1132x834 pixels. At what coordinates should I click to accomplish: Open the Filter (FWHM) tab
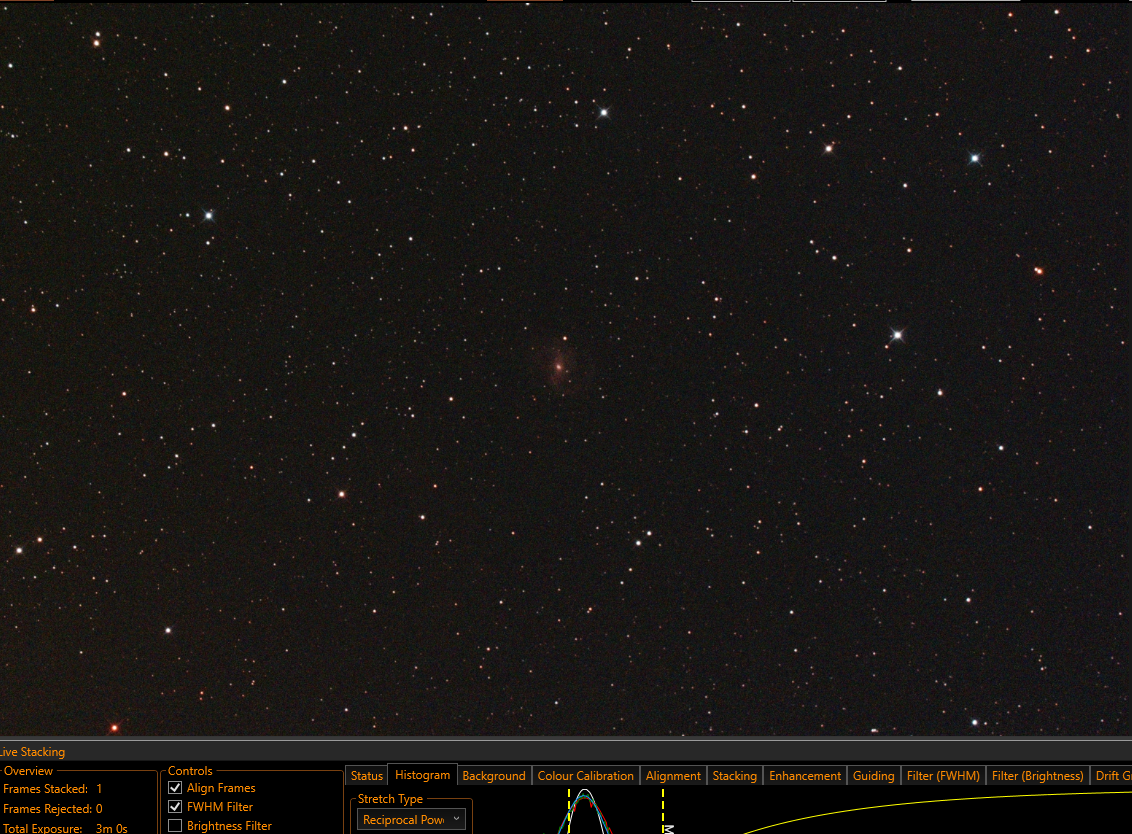943,776
